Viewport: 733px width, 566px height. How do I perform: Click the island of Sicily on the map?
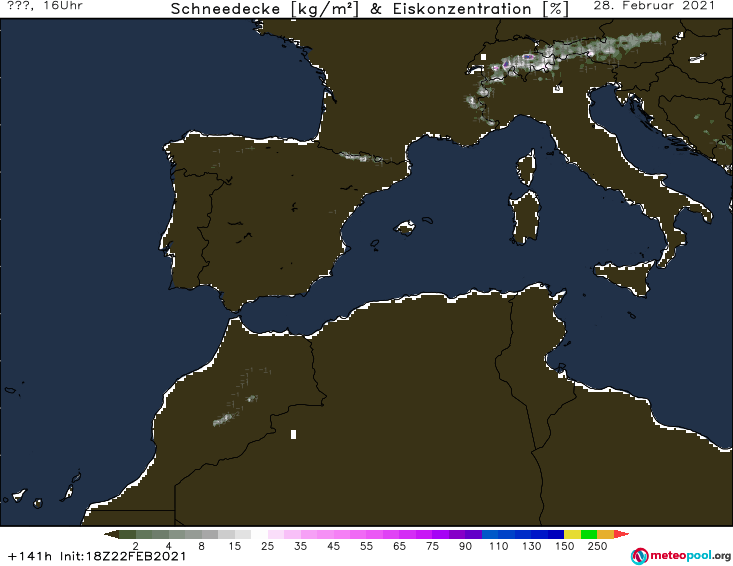[x=626, y=277]
